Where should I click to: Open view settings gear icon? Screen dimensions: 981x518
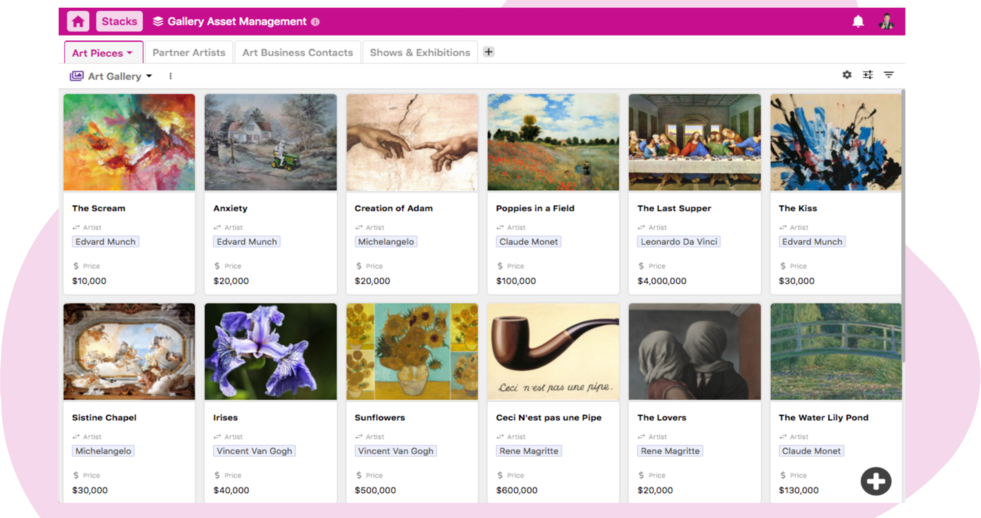pos(846,75)
